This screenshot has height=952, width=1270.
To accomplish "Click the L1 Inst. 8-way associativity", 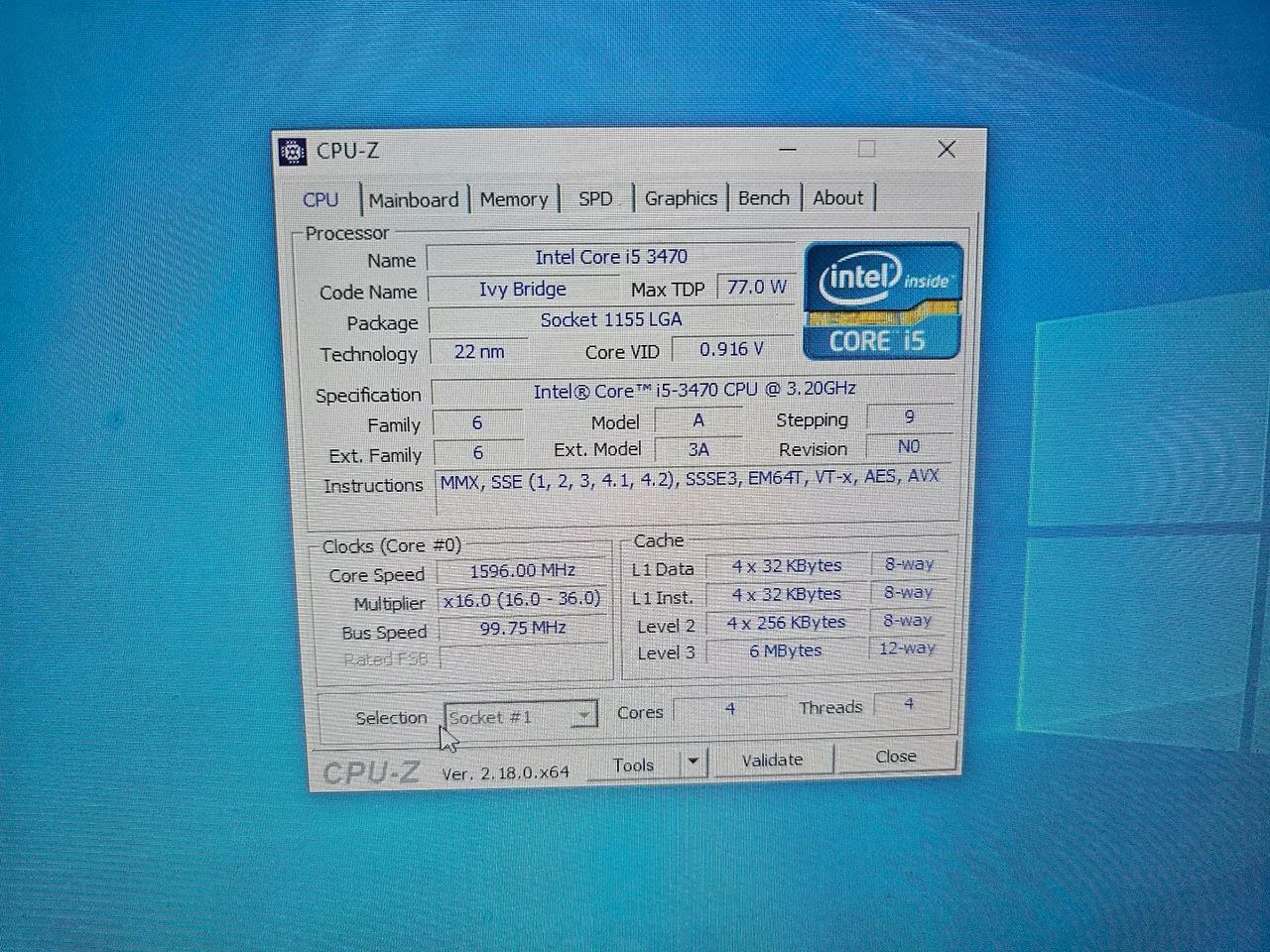I will pyautogui.click(x=909, y=592).
